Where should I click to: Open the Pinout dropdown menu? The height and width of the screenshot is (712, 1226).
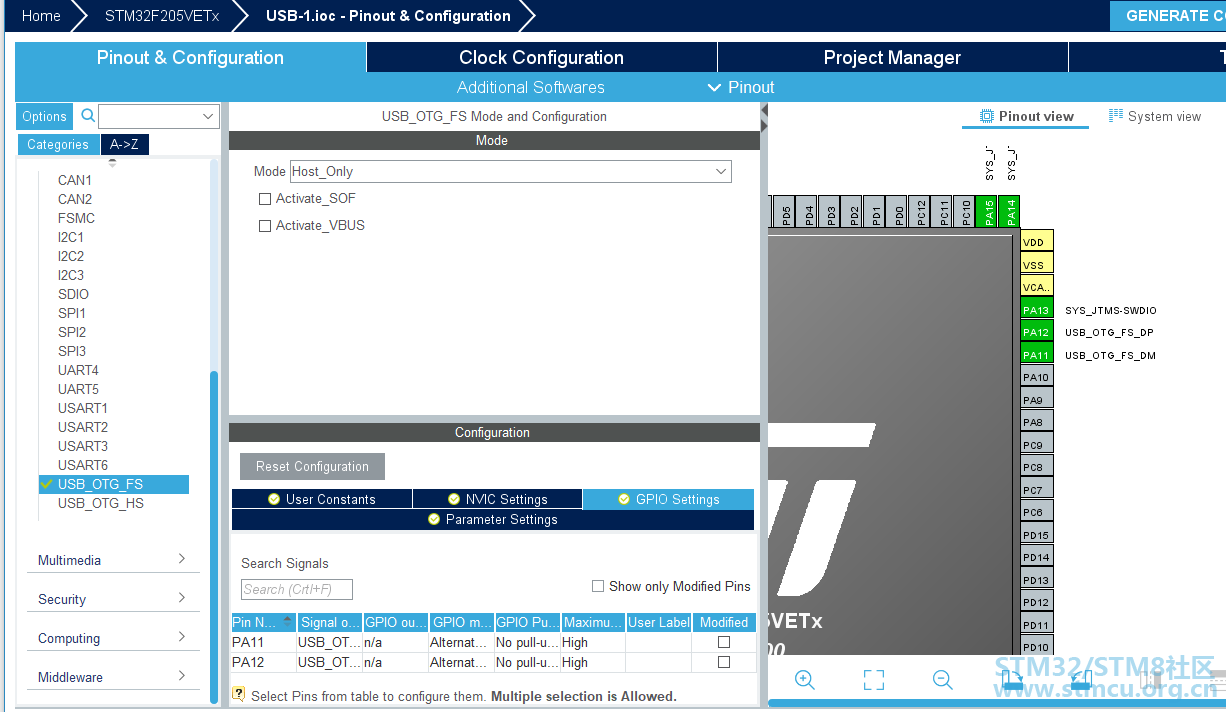click(741, 87)
